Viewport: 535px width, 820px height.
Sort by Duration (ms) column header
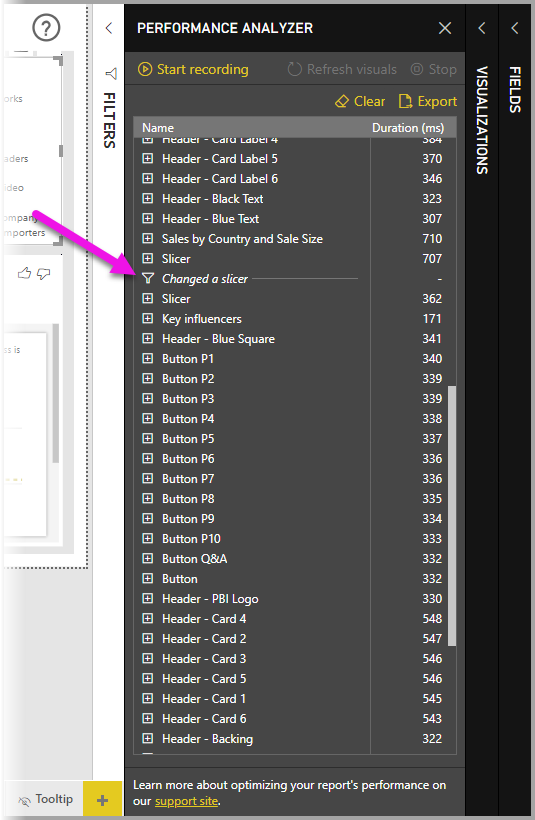(x=408, y=128)
